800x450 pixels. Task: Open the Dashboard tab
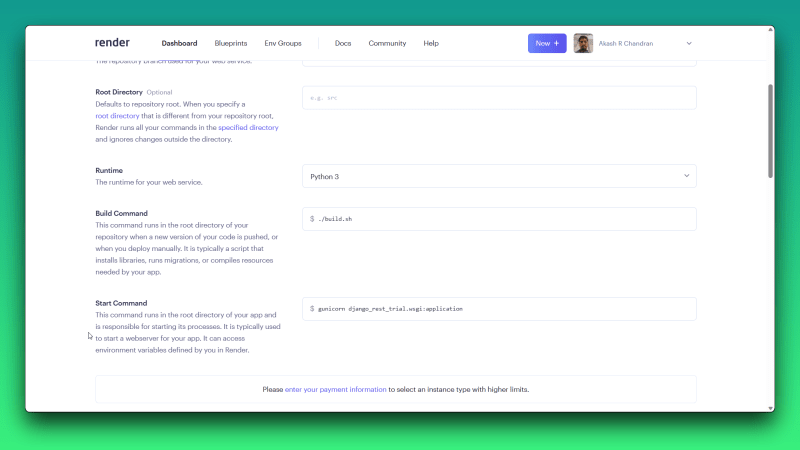pyautogui.click(x=179, y=43)
